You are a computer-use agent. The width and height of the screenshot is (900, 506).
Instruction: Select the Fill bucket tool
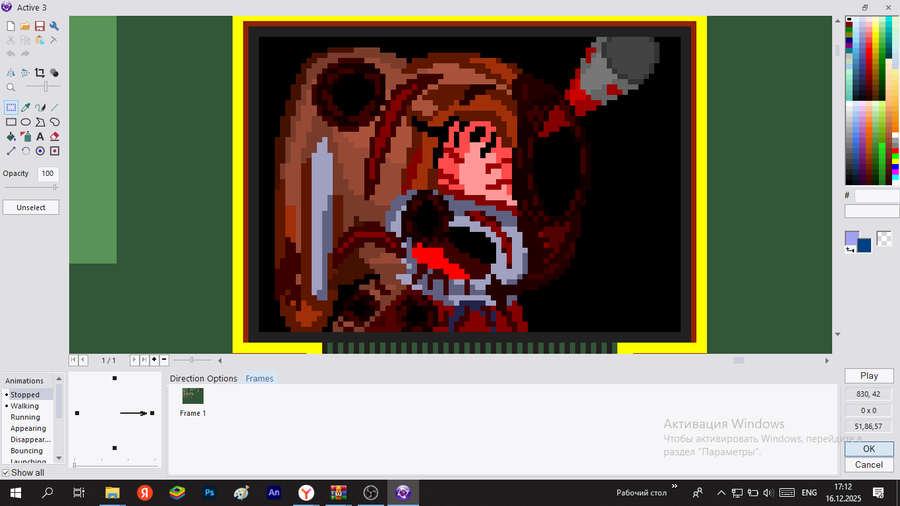[11, 137]
